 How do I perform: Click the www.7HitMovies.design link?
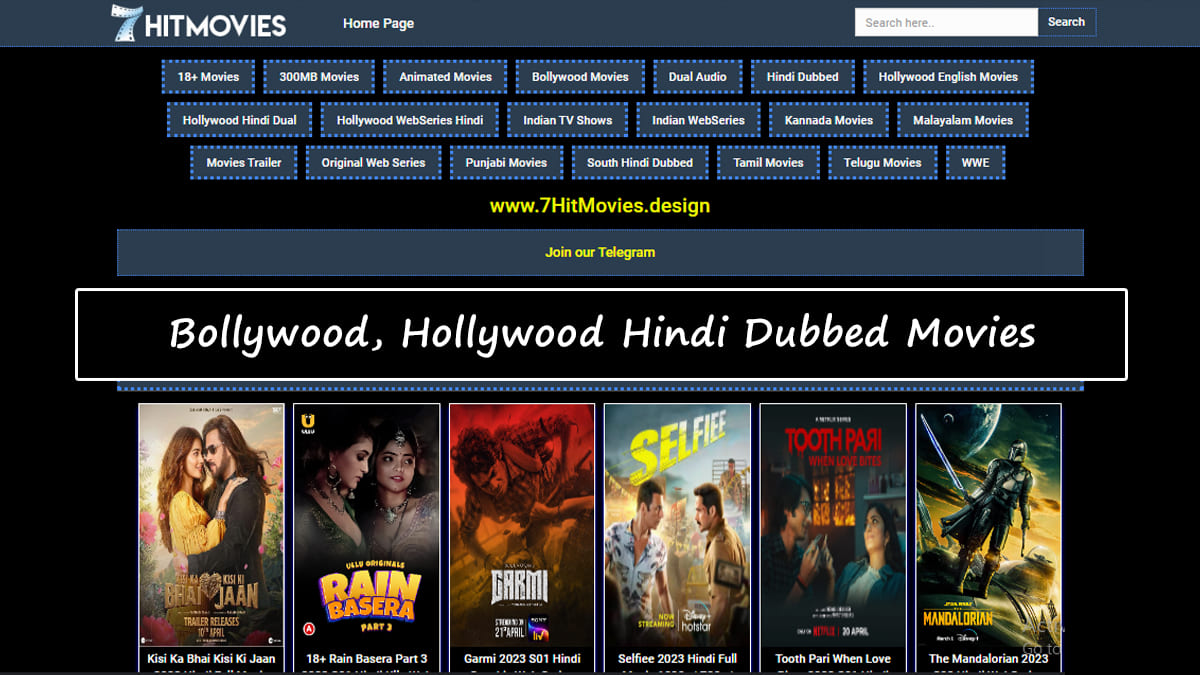600,206
